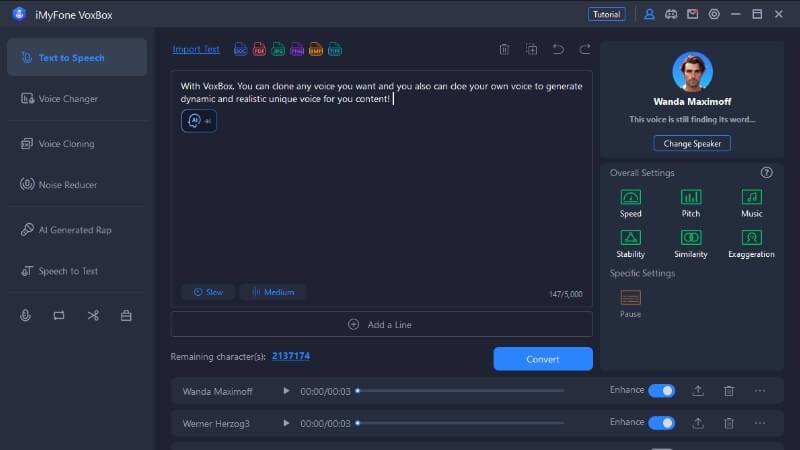This screenshot has width=800, height=450.
Task: Import a PDF file
Action: click(259, 49)
